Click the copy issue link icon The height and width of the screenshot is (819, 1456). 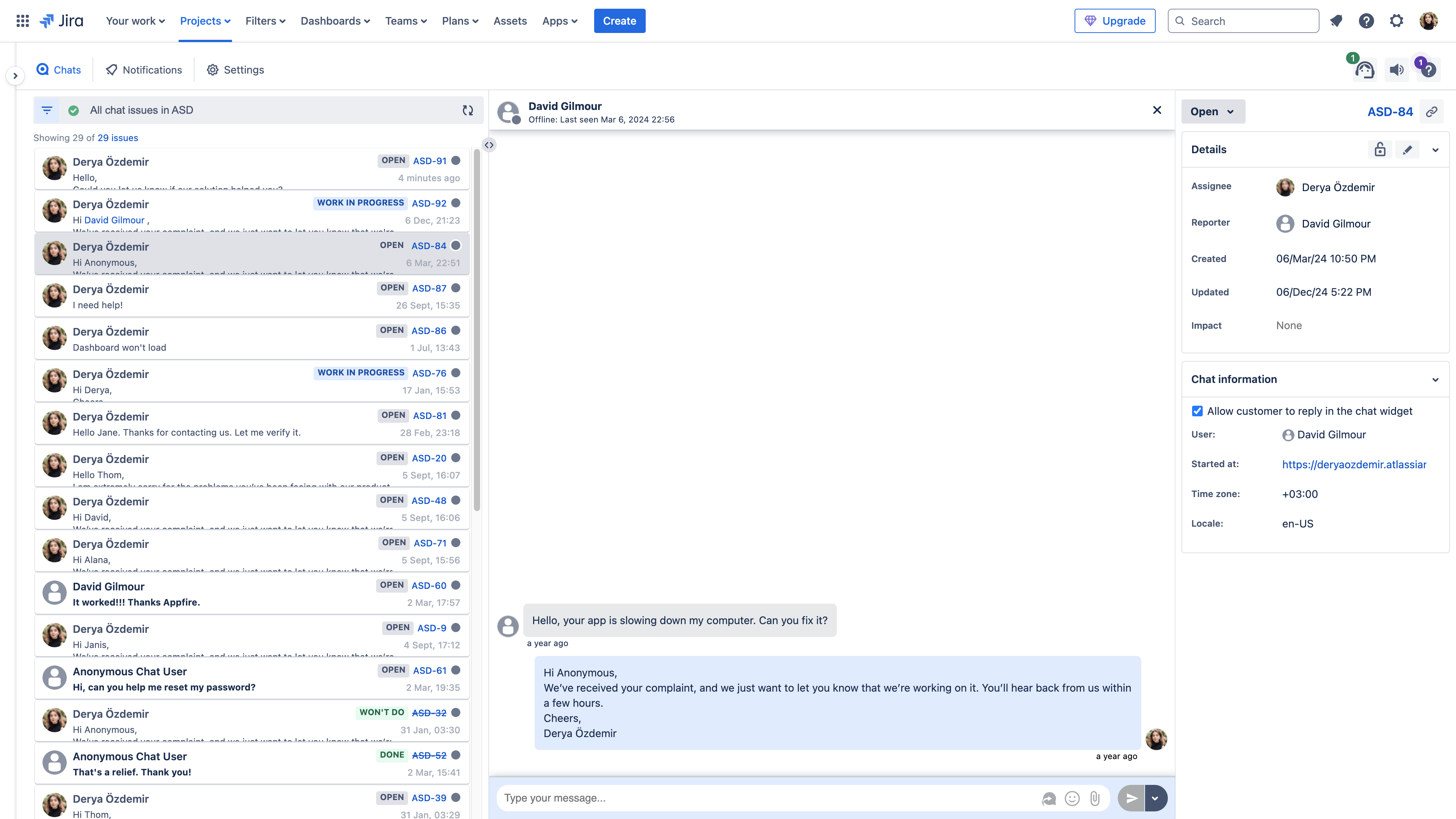[1431, 112]
